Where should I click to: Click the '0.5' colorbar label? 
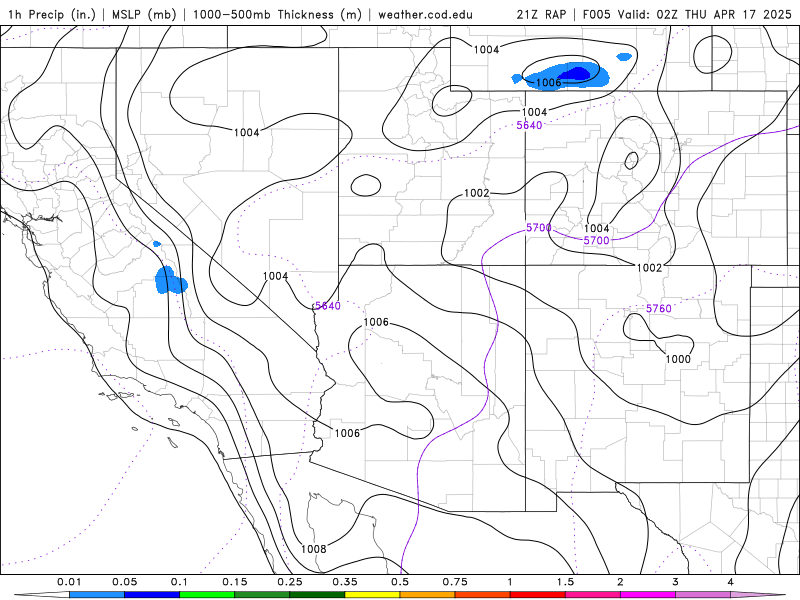pos(400,582)
